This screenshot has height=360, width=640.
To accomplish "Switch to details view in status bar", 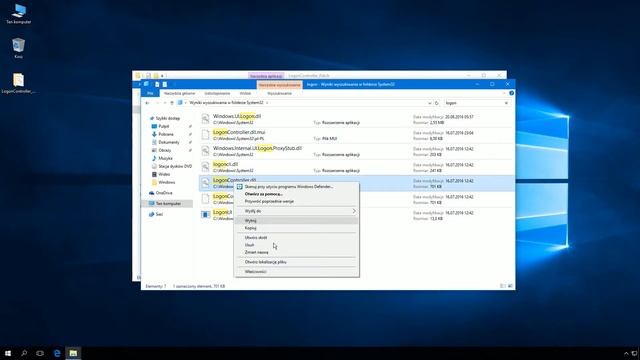I will [502, 286].
